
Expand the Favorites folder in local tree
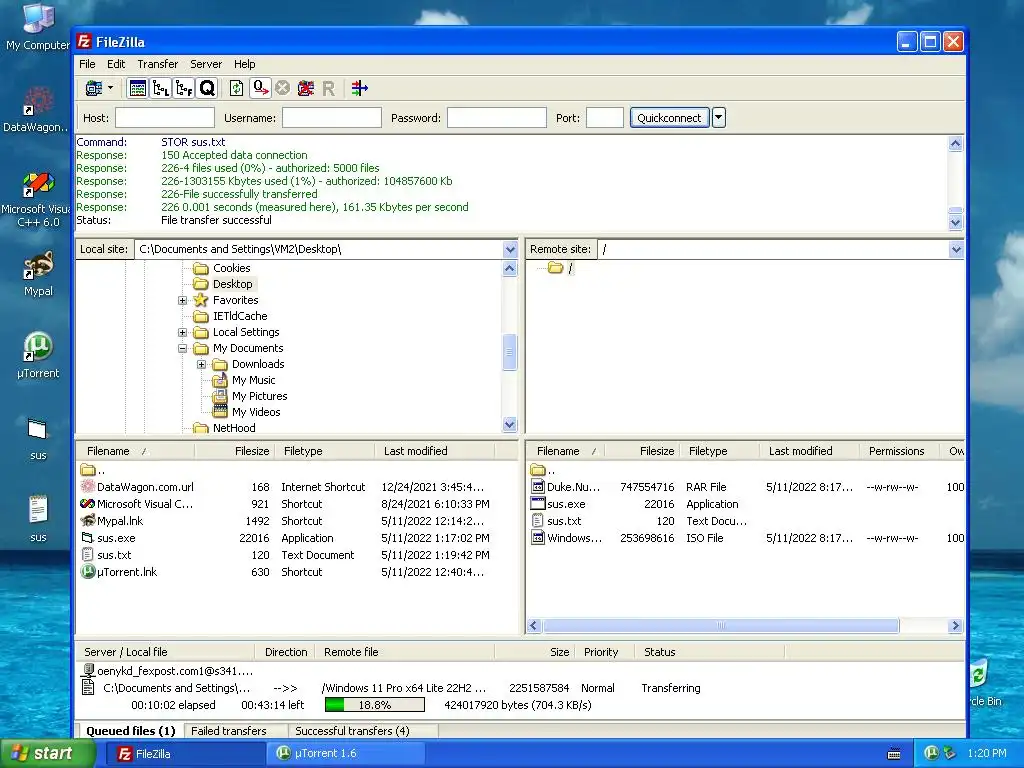pos(182,300)
